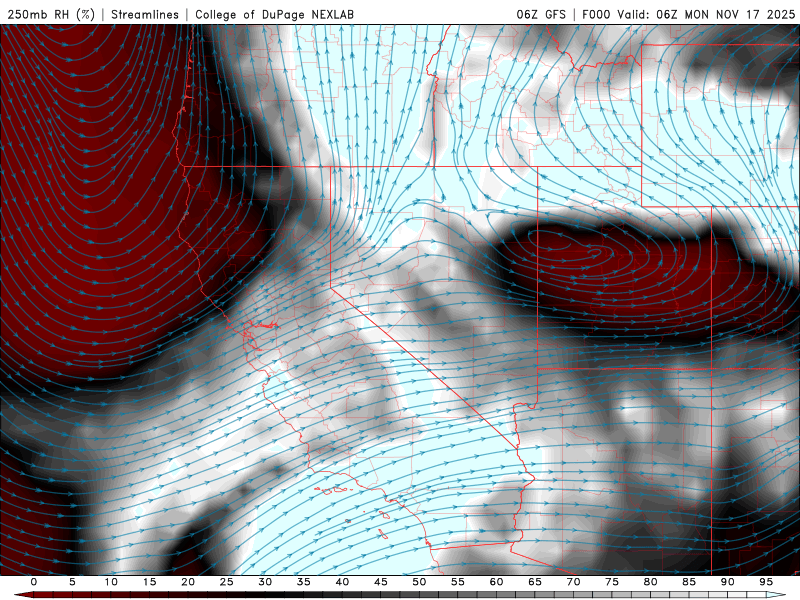Click the colorbar label '45'

click(381, 582)
